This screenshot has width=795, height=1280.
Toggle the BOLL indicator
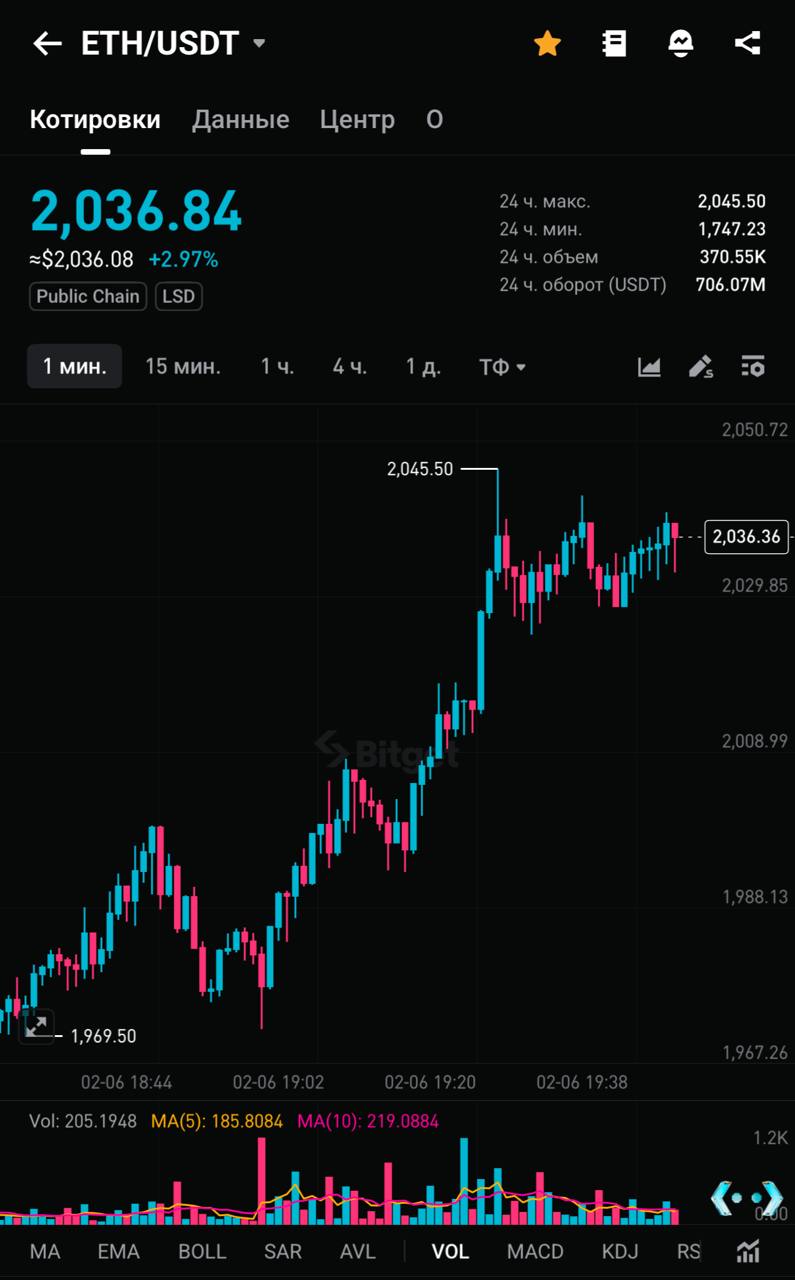point(202,1251)
